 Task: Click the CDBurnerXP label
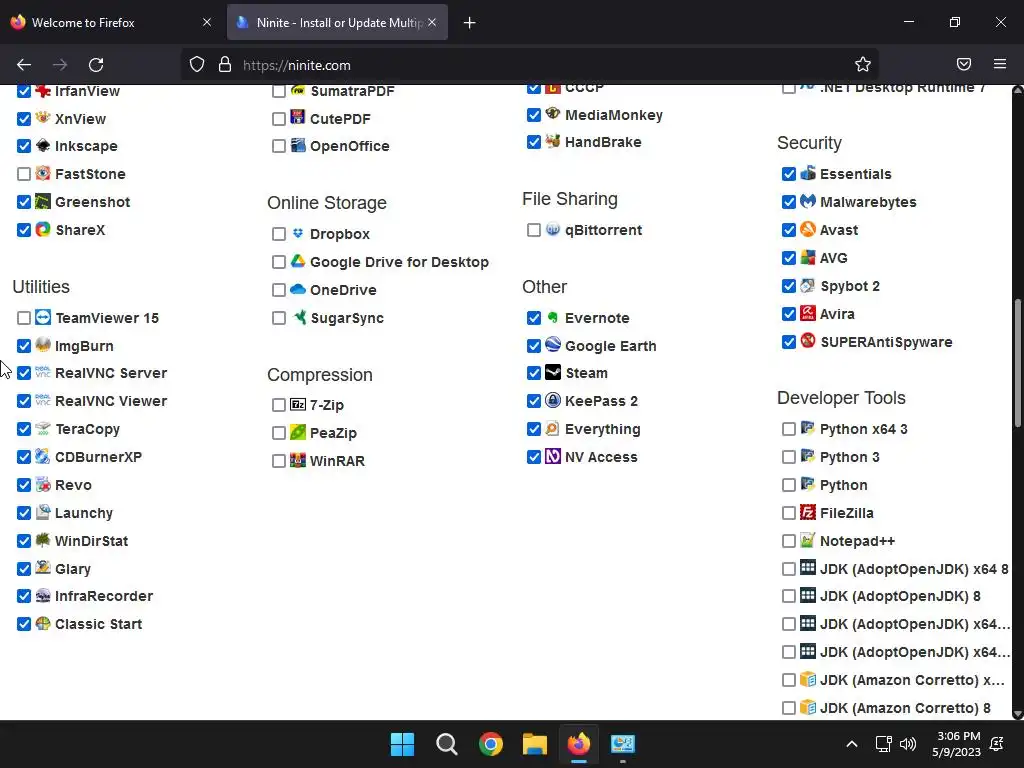(x=98, y=457)
